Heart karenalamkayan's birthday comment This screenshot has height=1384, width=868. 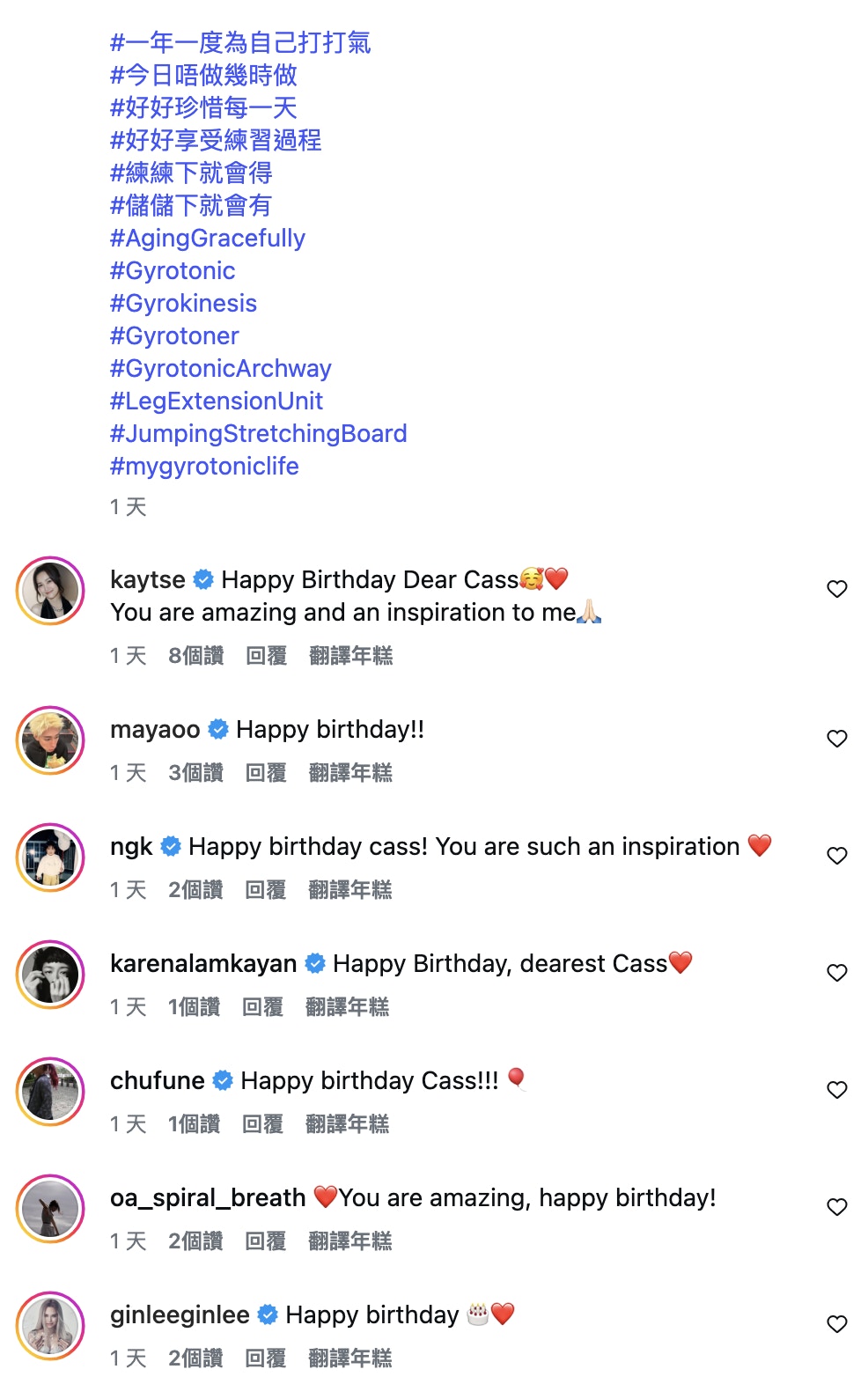pyautogui.click(x=836, y=973)
